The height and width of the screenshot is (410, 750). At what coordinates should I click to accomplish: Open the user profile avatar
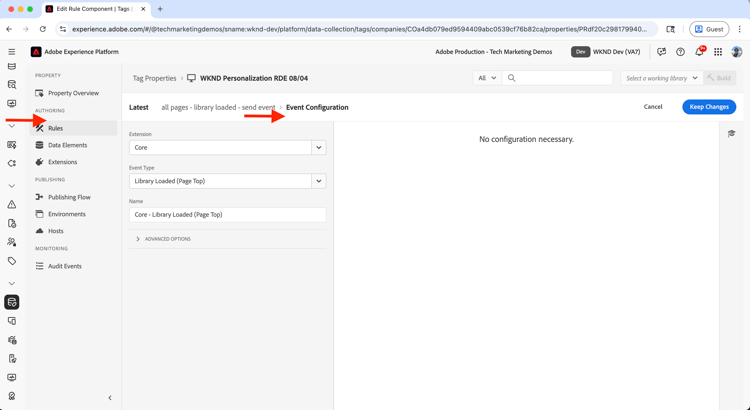pyautogui.click(x=737, y=52)
